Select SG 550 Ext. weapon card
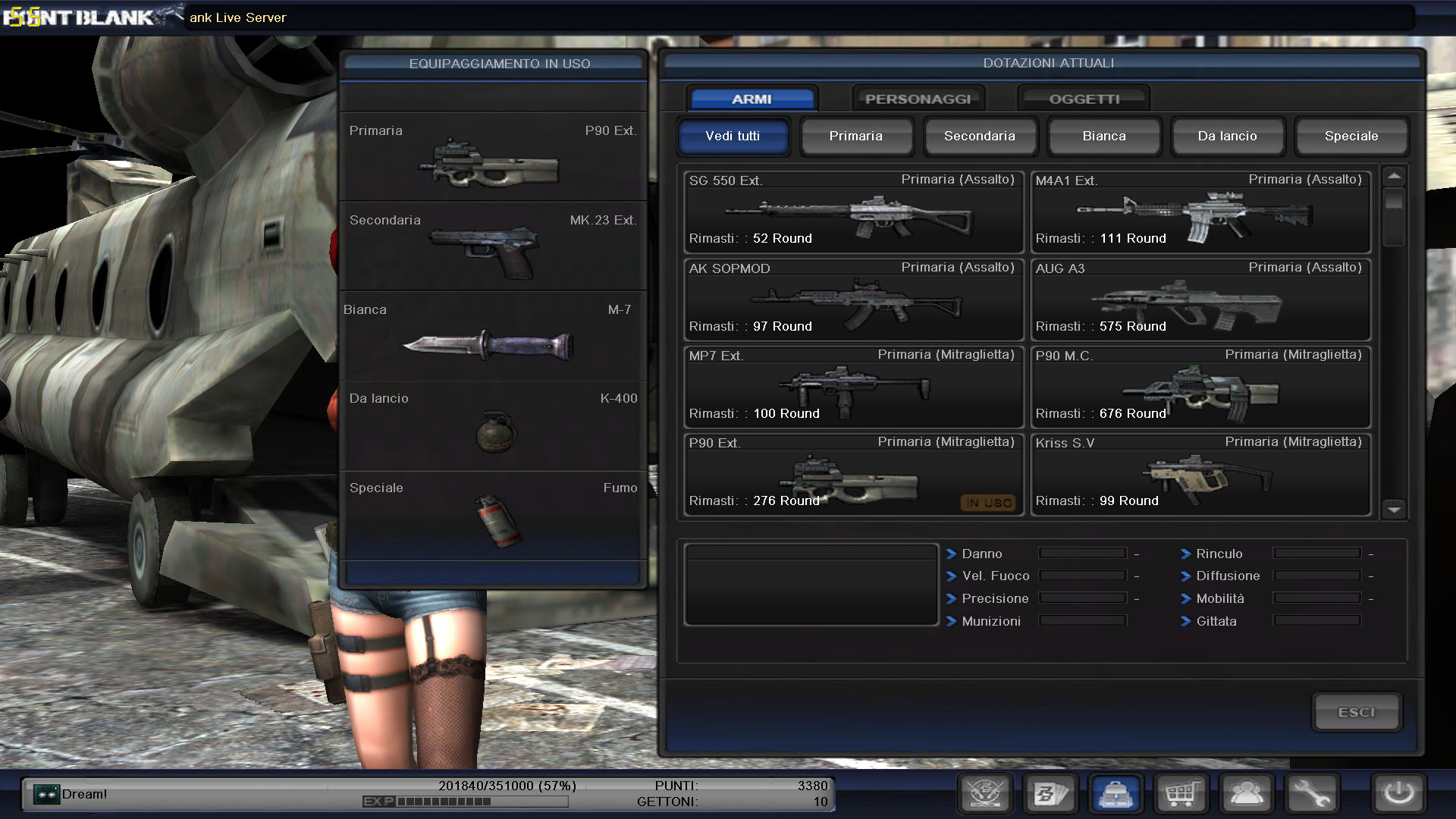The image size is (1456, 819). click(854, 212)
